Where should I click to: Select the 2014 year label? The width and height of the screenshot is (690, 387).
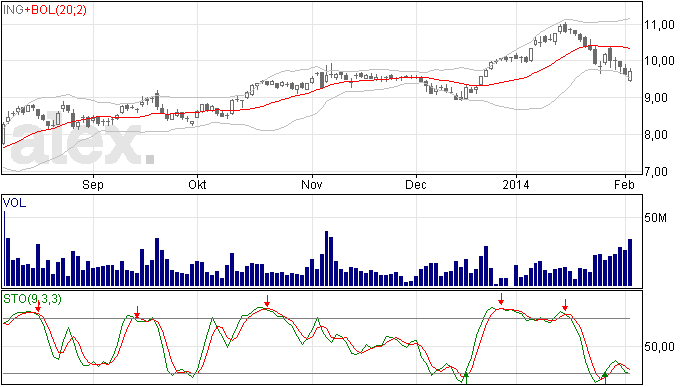point(516,184)
